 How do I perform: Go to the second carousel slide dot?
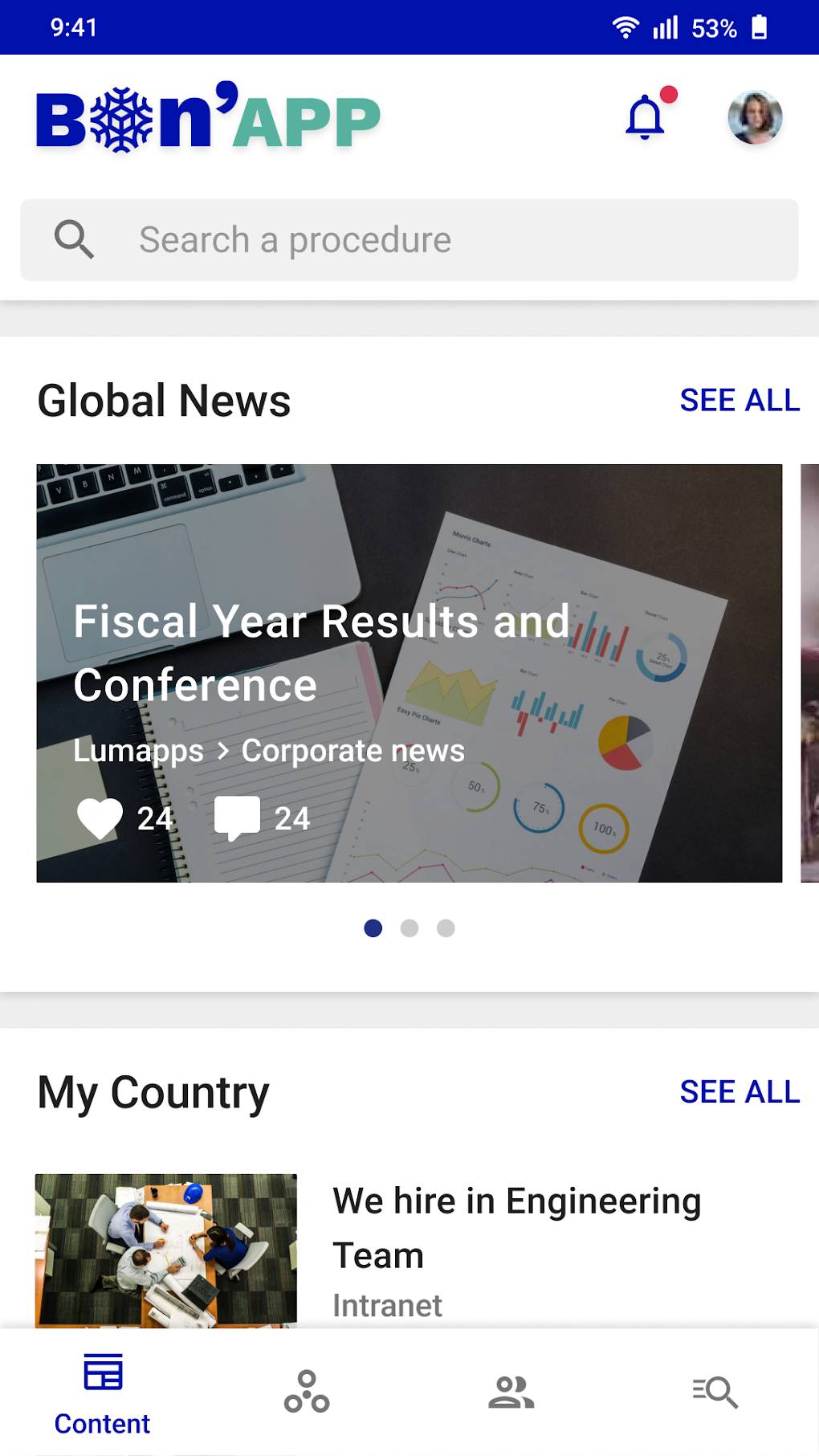409,928
